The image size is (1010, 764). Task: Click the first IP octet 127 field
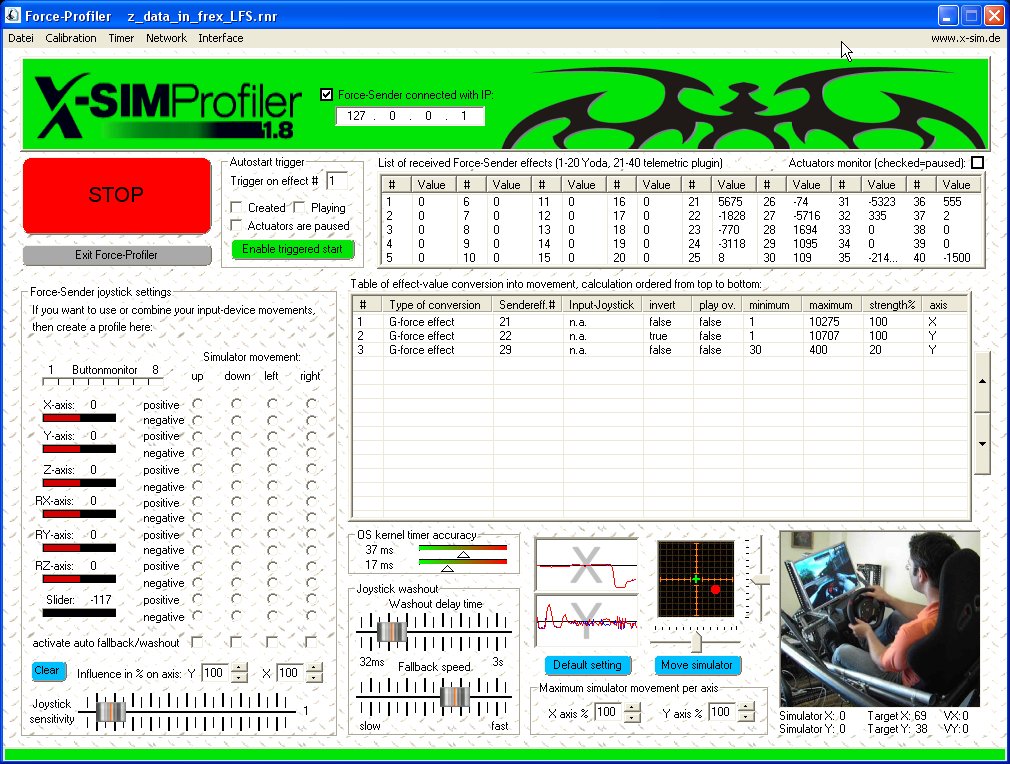coord(356,116)
